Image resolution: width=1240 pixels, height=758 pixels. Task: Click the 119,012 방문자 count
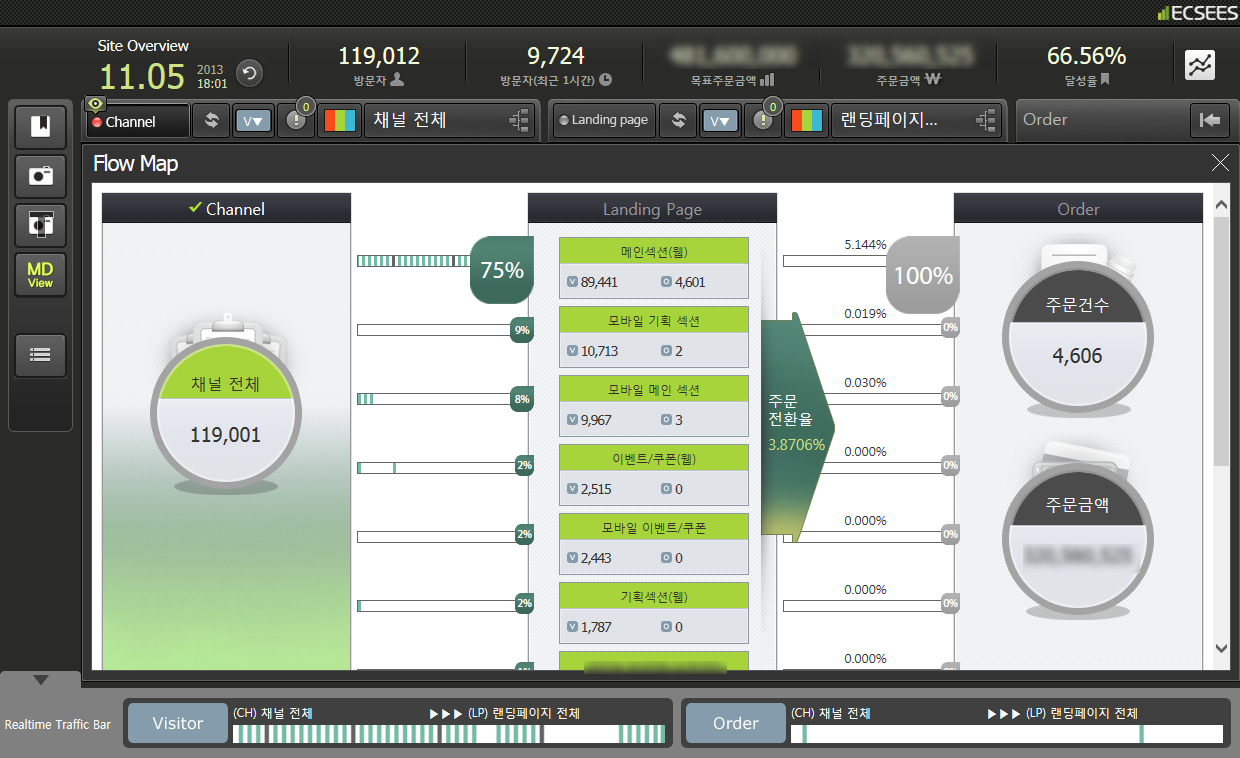pos(379,56)
